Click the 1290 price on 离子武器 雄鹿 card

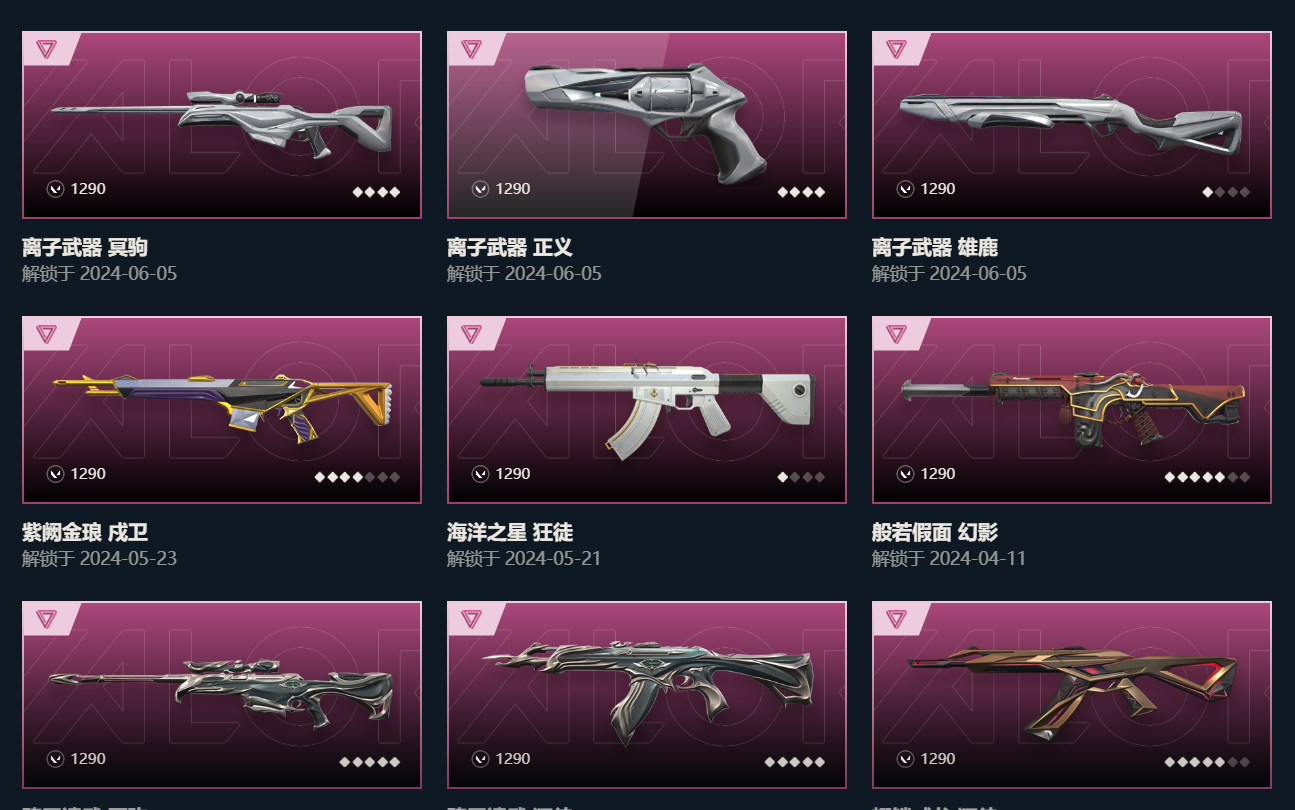click(x=938, y=189)
